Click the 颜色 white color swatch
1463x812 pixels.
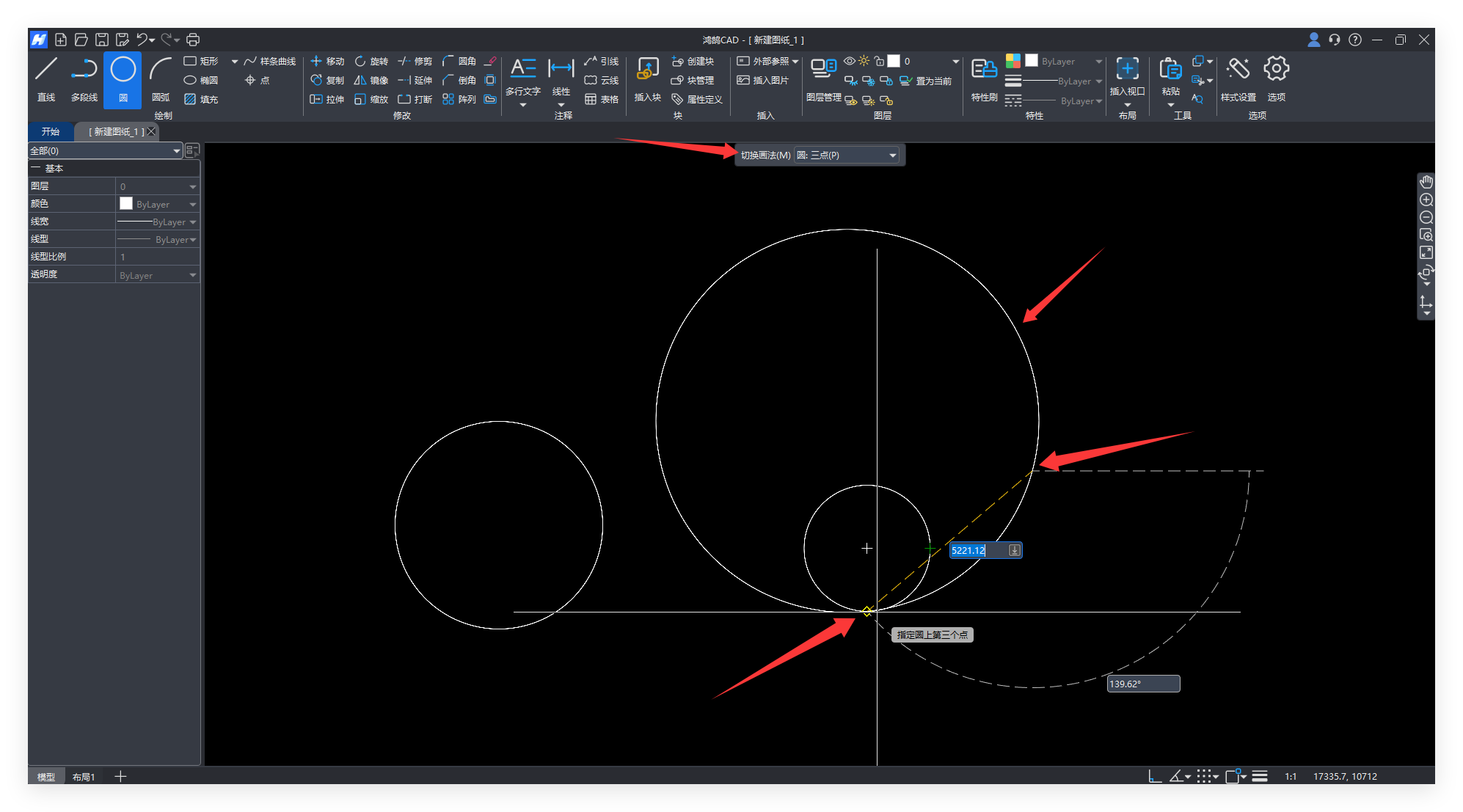tap(126, 203)
